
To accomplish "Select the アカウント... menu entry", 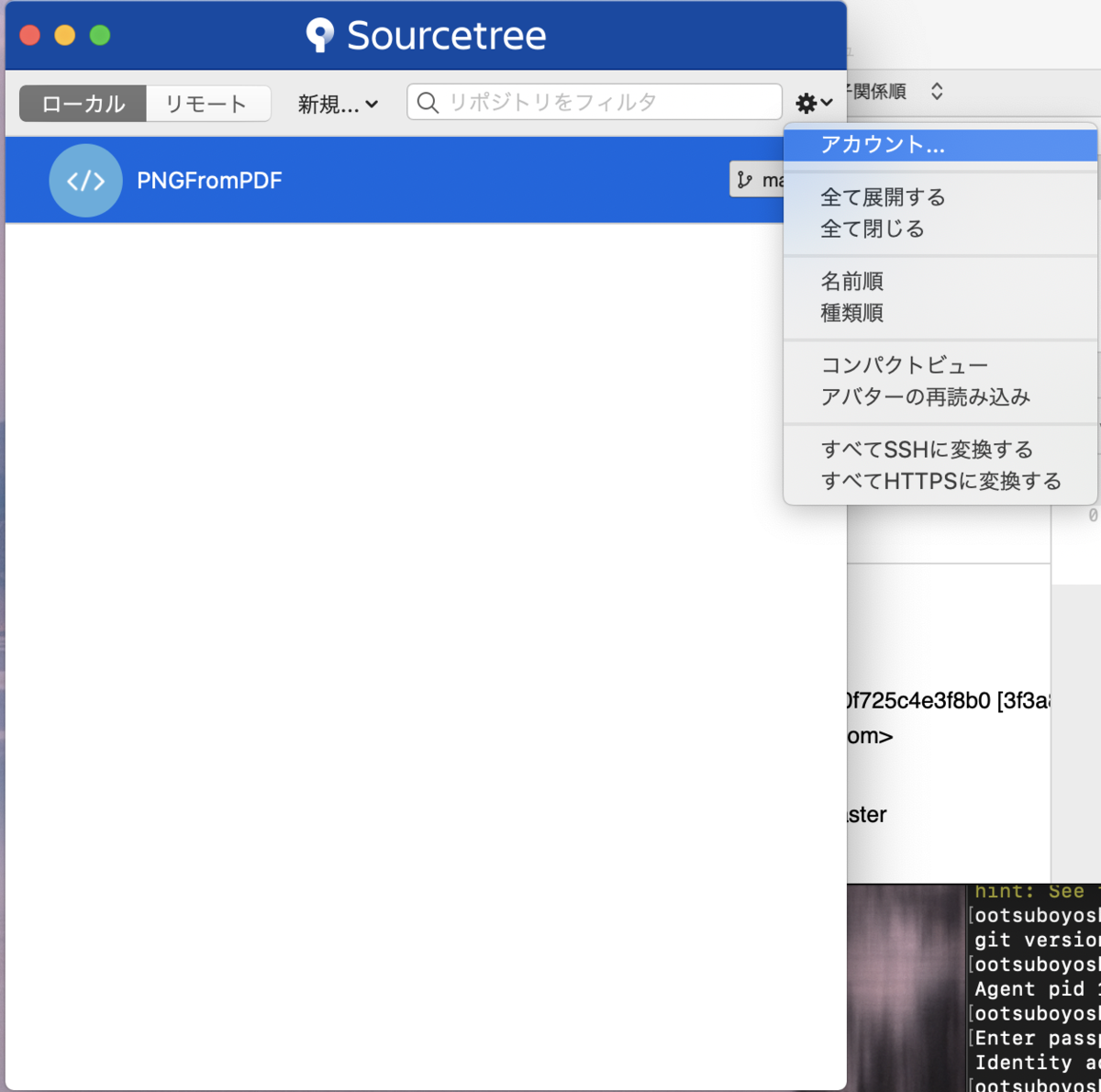I will pos(940,145).
